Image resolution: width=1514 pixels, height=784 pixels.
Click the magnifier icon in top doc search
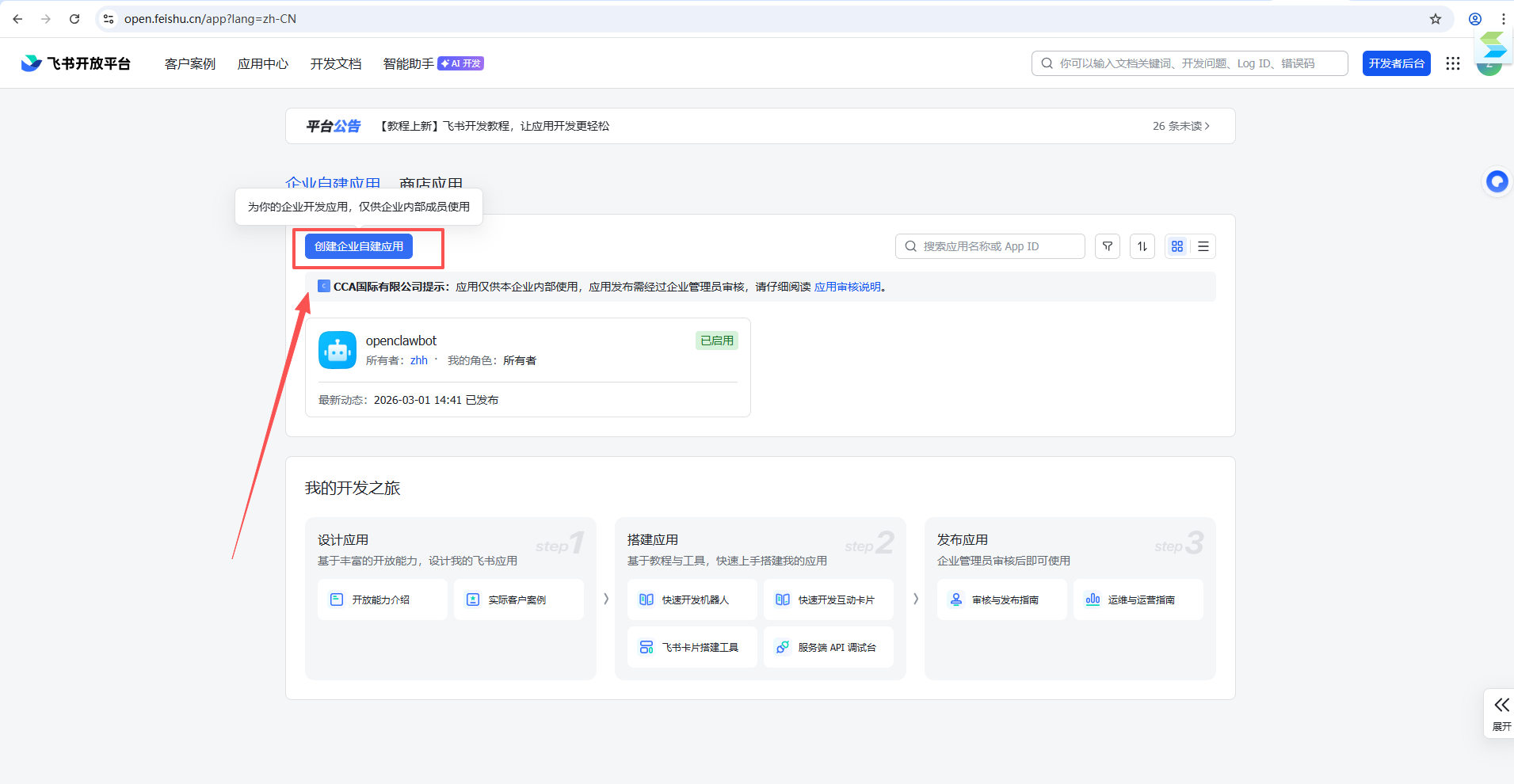(x=1047, y=63)
